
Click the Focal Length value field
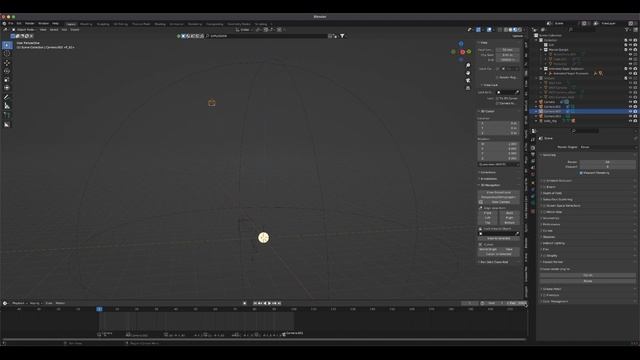(x=507, y=50)
